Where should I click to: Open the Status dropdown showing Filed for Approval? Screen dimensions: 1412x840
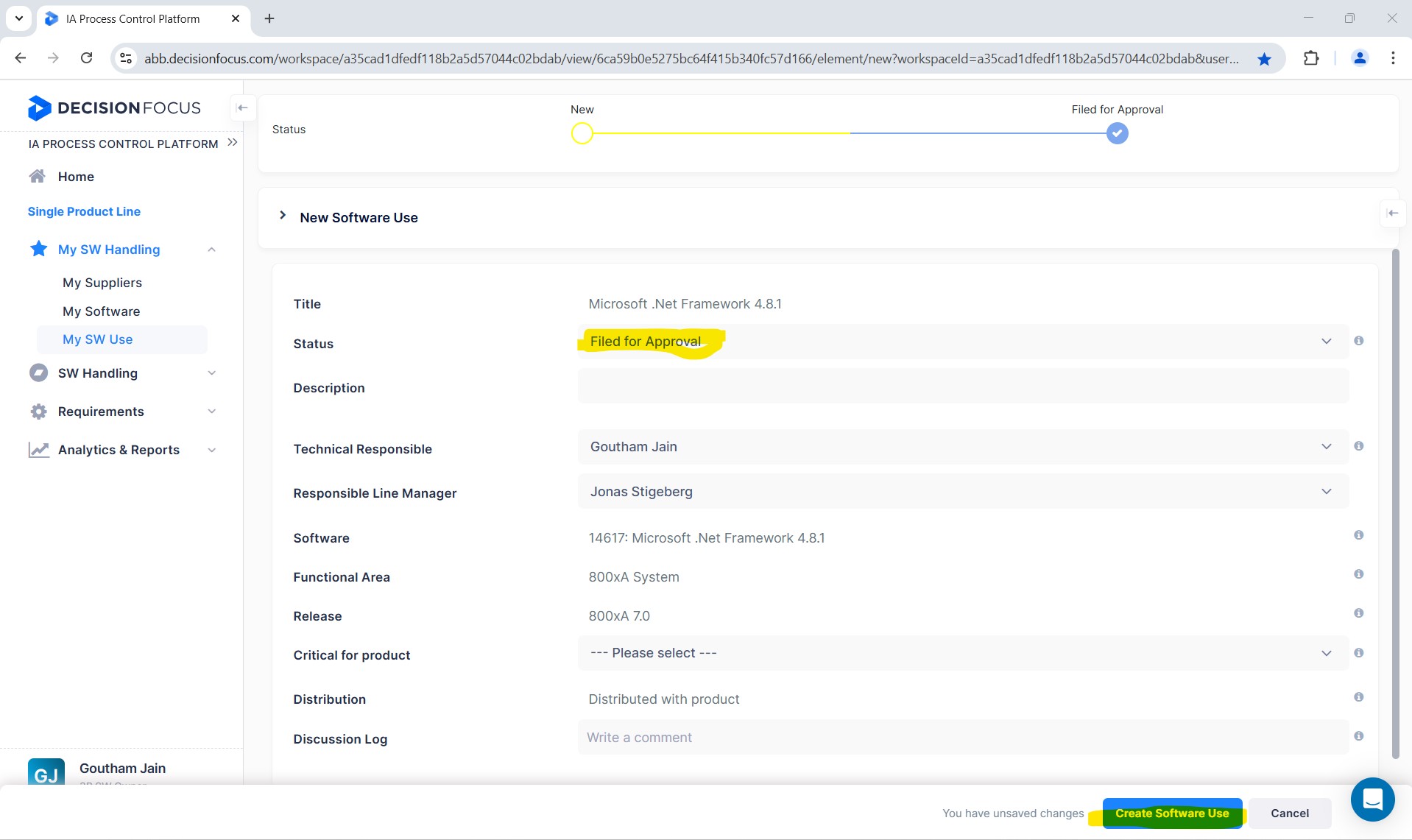tap(963, 342)
